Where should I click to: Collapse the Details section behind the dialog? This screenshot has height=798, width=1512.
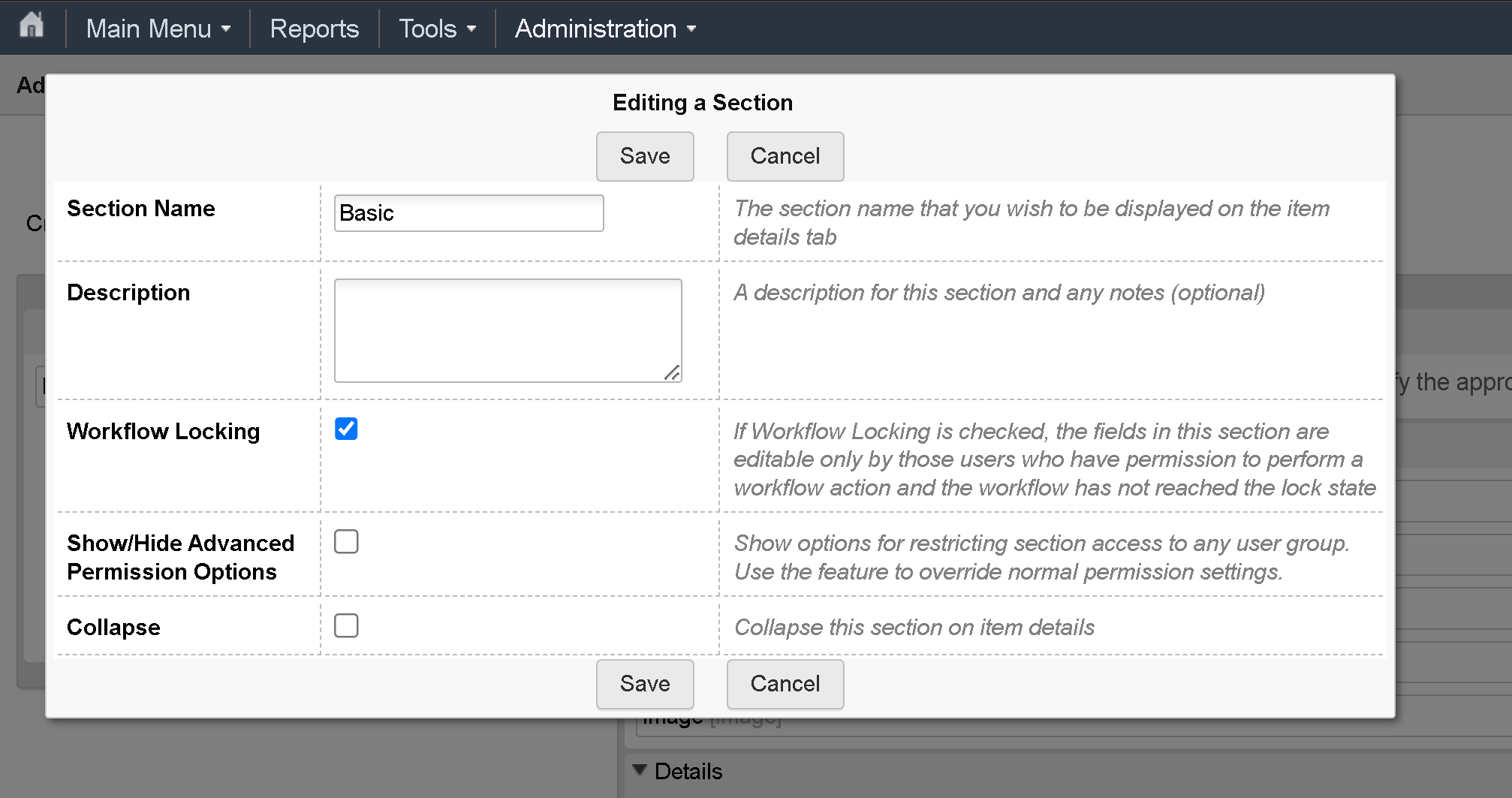(x=640, y=771)
